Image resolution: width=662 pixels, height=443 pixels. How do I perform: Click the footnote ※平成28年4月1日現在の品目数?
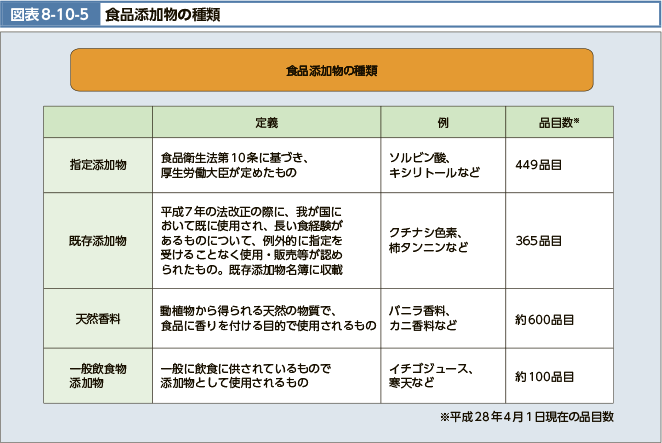pos(526,417)
